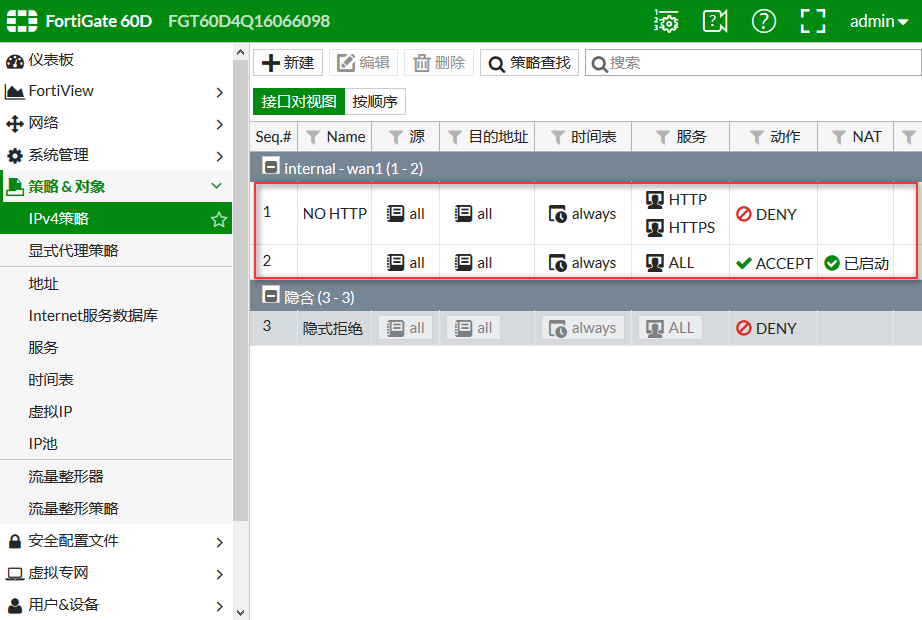Open the question mark help icon

pos(764,21)
